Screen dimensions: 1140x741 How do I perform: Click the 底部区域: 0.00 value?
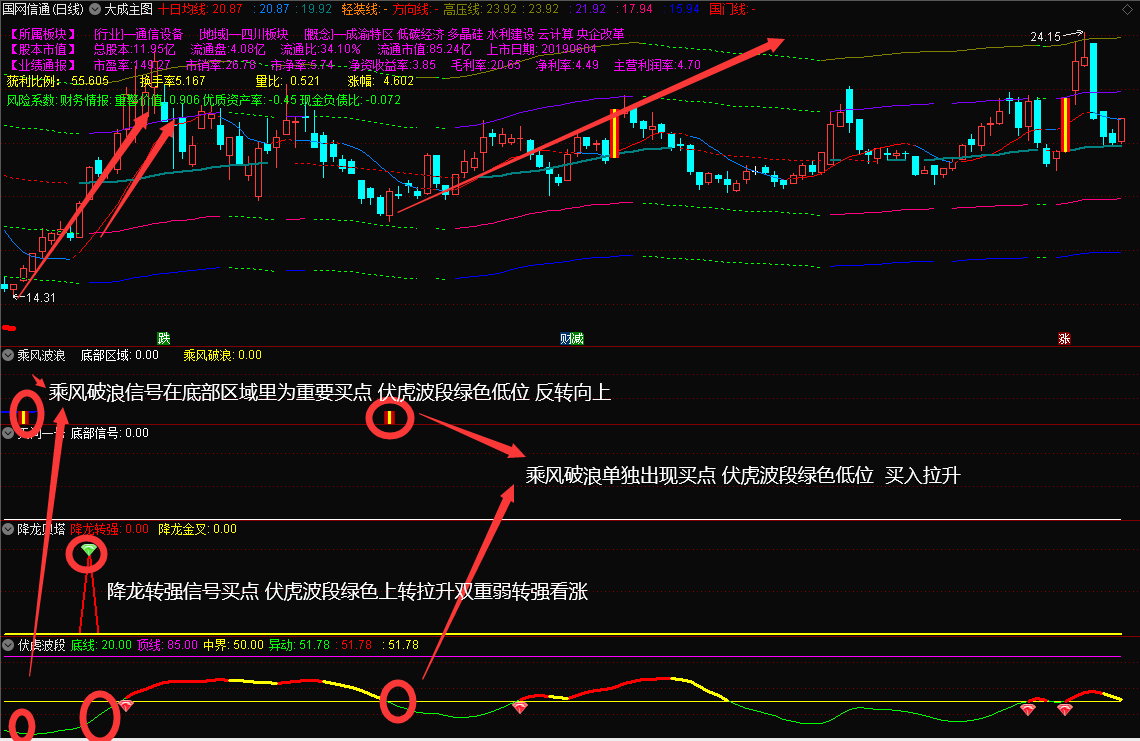pyautogui.click(x=119, y=355)
